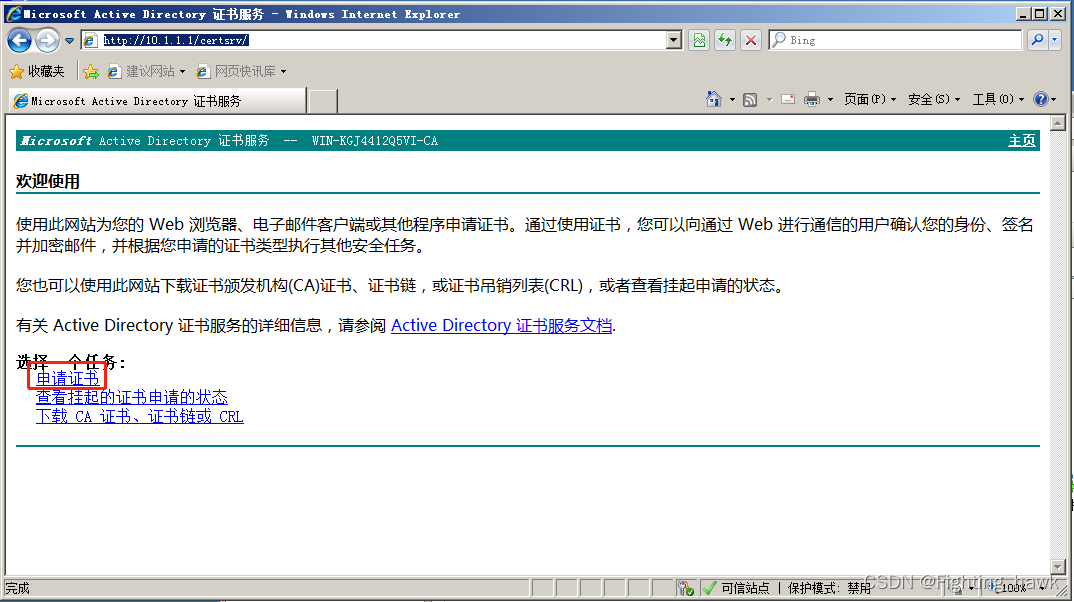Open the 收藏夹 favorites button
The height and width of the screenshot is (602, 1074).
36,71
